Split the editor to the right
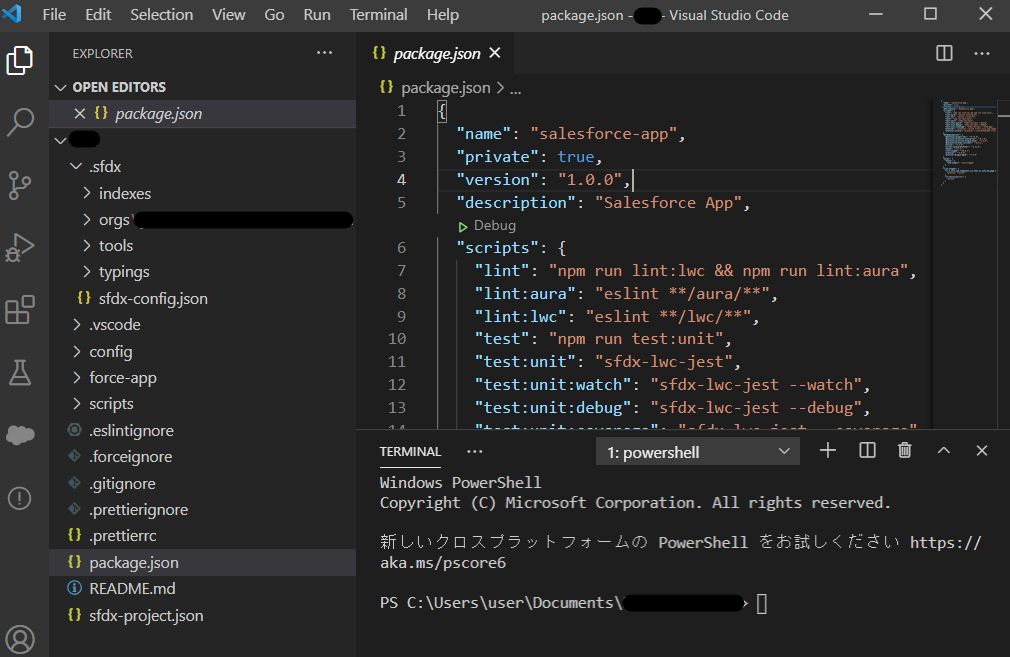The height and width of the screenshot is (657, 1010). [944, 53]
